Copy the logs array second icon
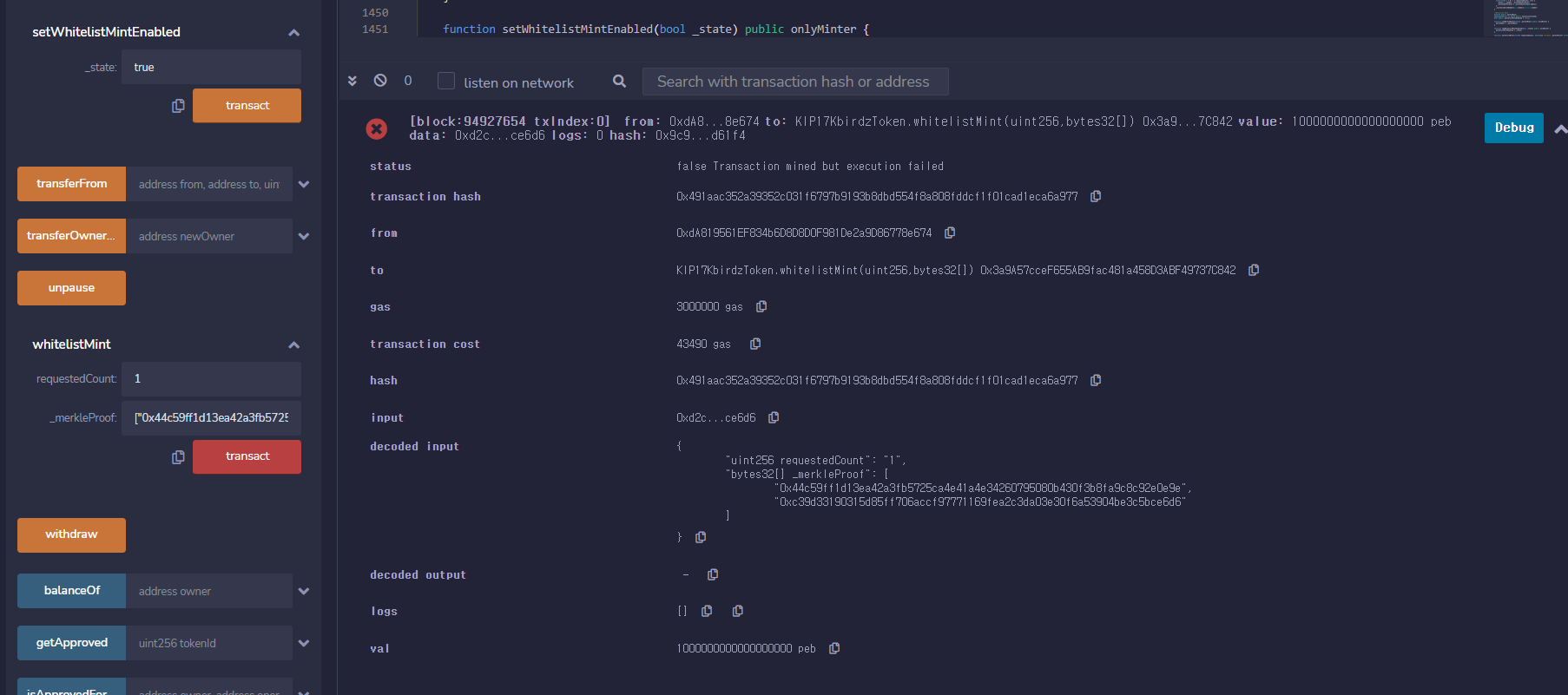Viewport: 1568px width, 695px height. 738,611
